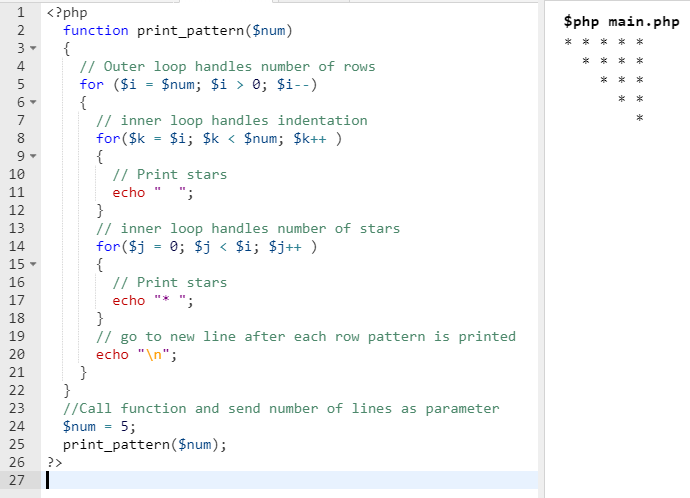Click the five-star first output row
690x498 pixels.
click(x=604, y=42)
